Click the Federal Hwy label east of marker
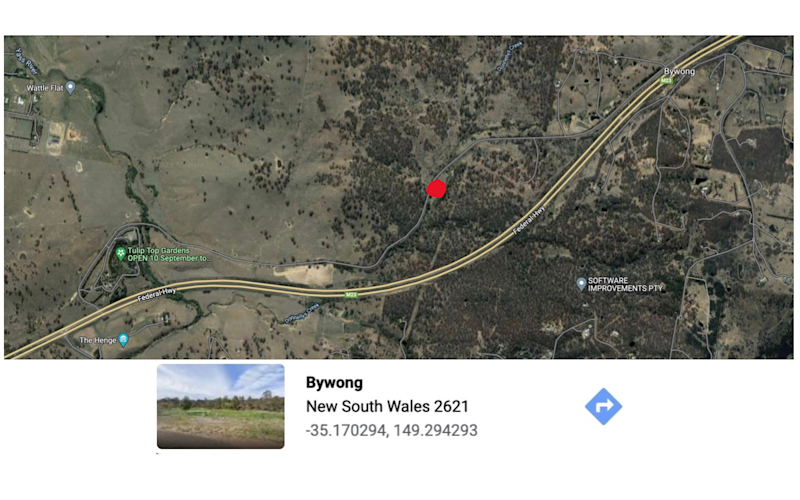This screenshot has width=800, height=500. (529, 220)
